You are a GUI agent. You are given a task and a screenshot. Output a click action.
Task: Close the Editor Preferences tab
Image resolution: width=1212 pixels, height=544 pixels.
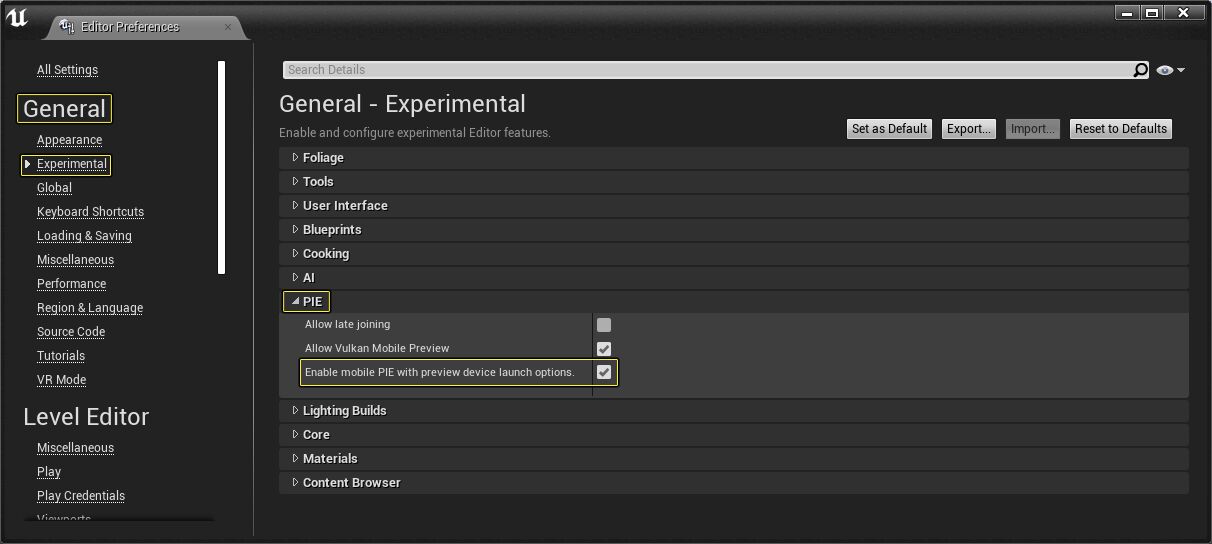[x=228, y=27]
